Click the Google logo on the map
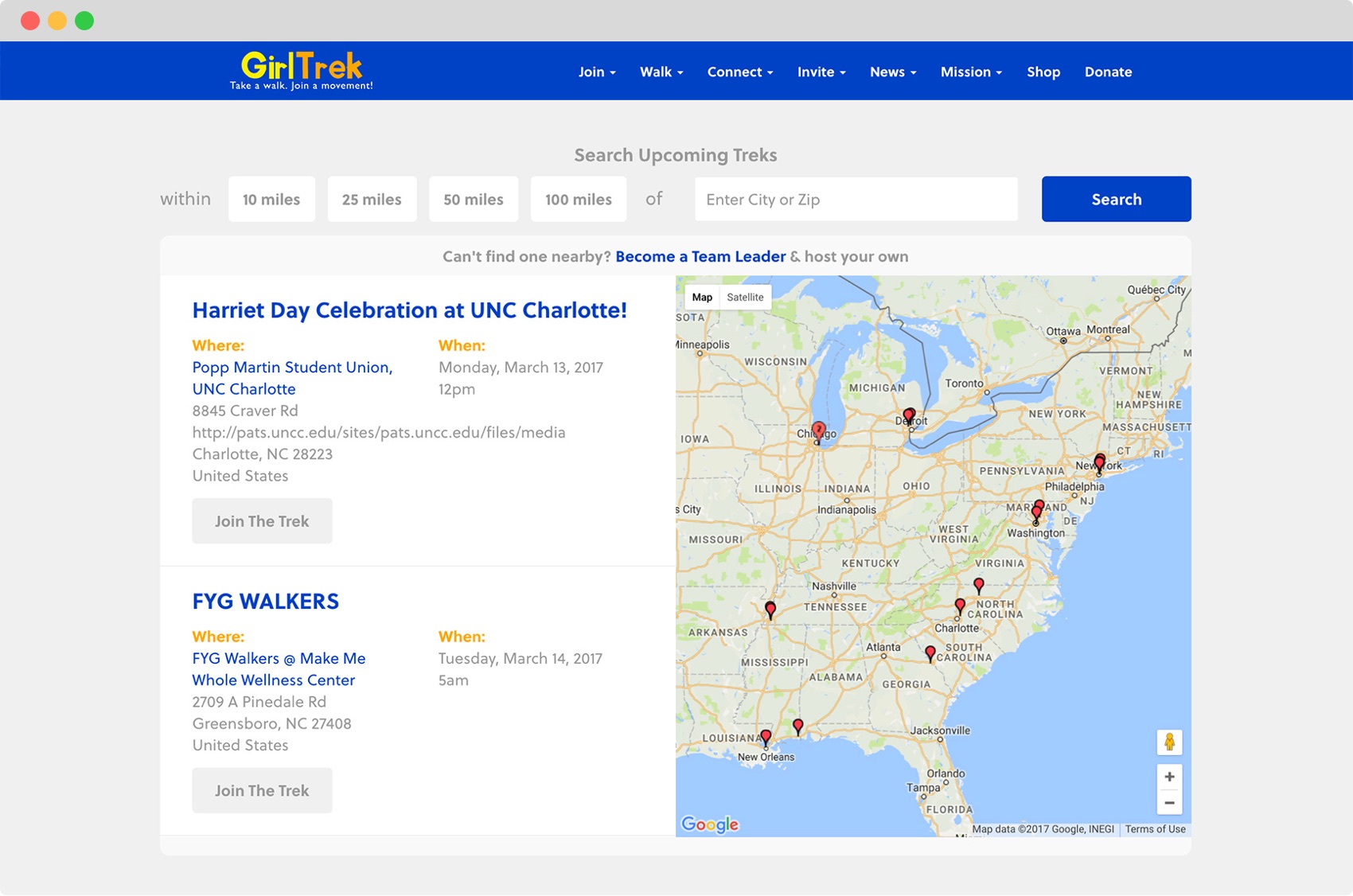Screen dimensions: 1353x896 (710, 824)
